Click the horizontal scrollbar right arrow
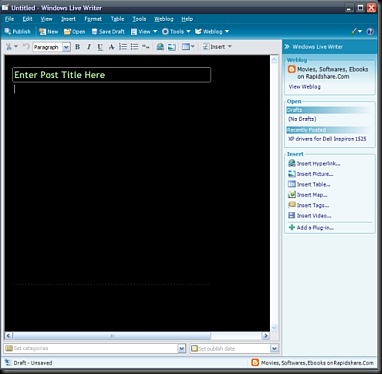This screenshot has width=382, height=374. click(266, 336)
